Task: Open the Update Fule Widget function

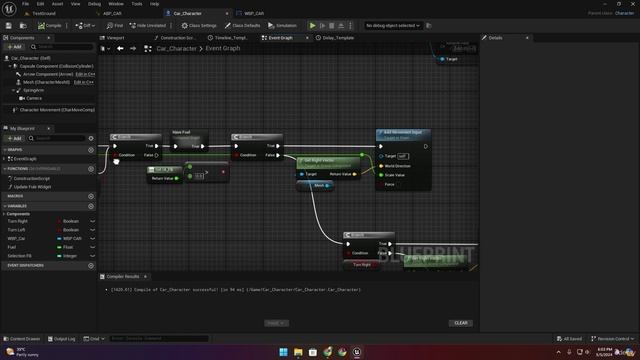Action: click(x=32, y=187)
